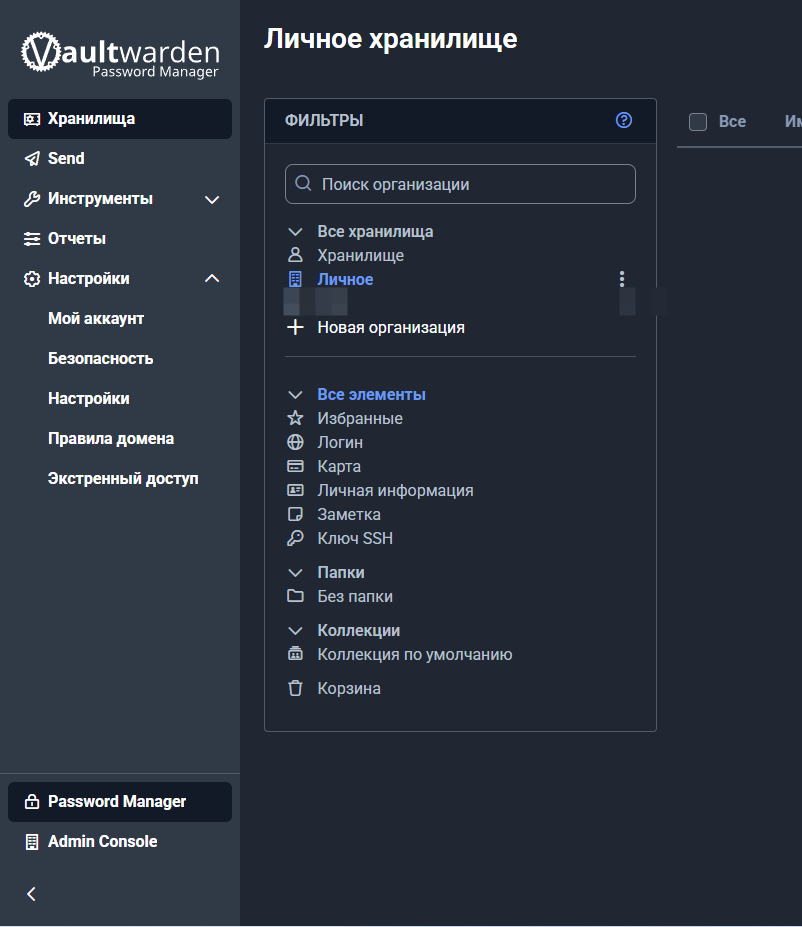Select the Без папки folder
Viewport: 802px width, 927px height.
click(x=357, y=596)
